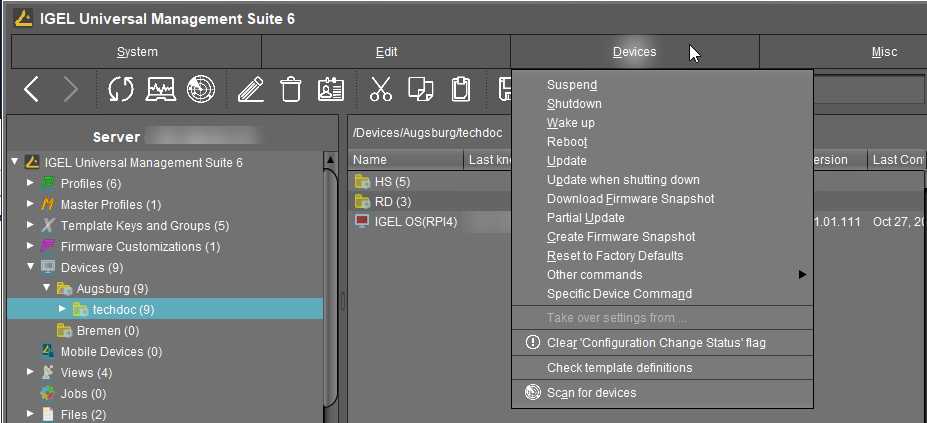This screenshot has height=423, width=927.
Task: Choose 'Scan for devices' menu entry
Action: point(591,393)
